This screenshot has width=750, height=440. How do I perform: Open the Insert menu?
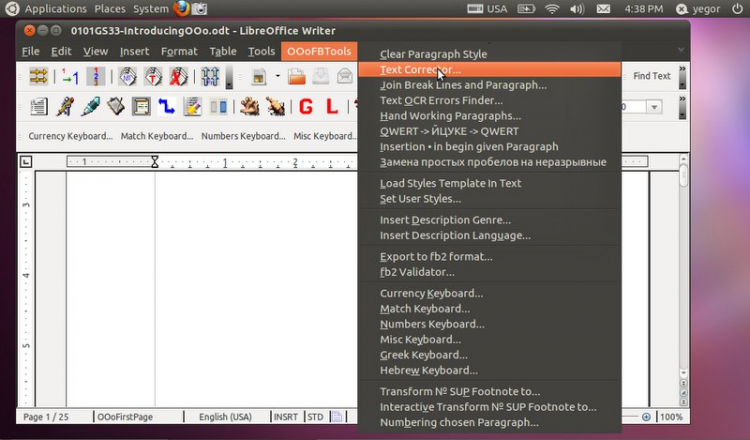click(x=134, y=51)
